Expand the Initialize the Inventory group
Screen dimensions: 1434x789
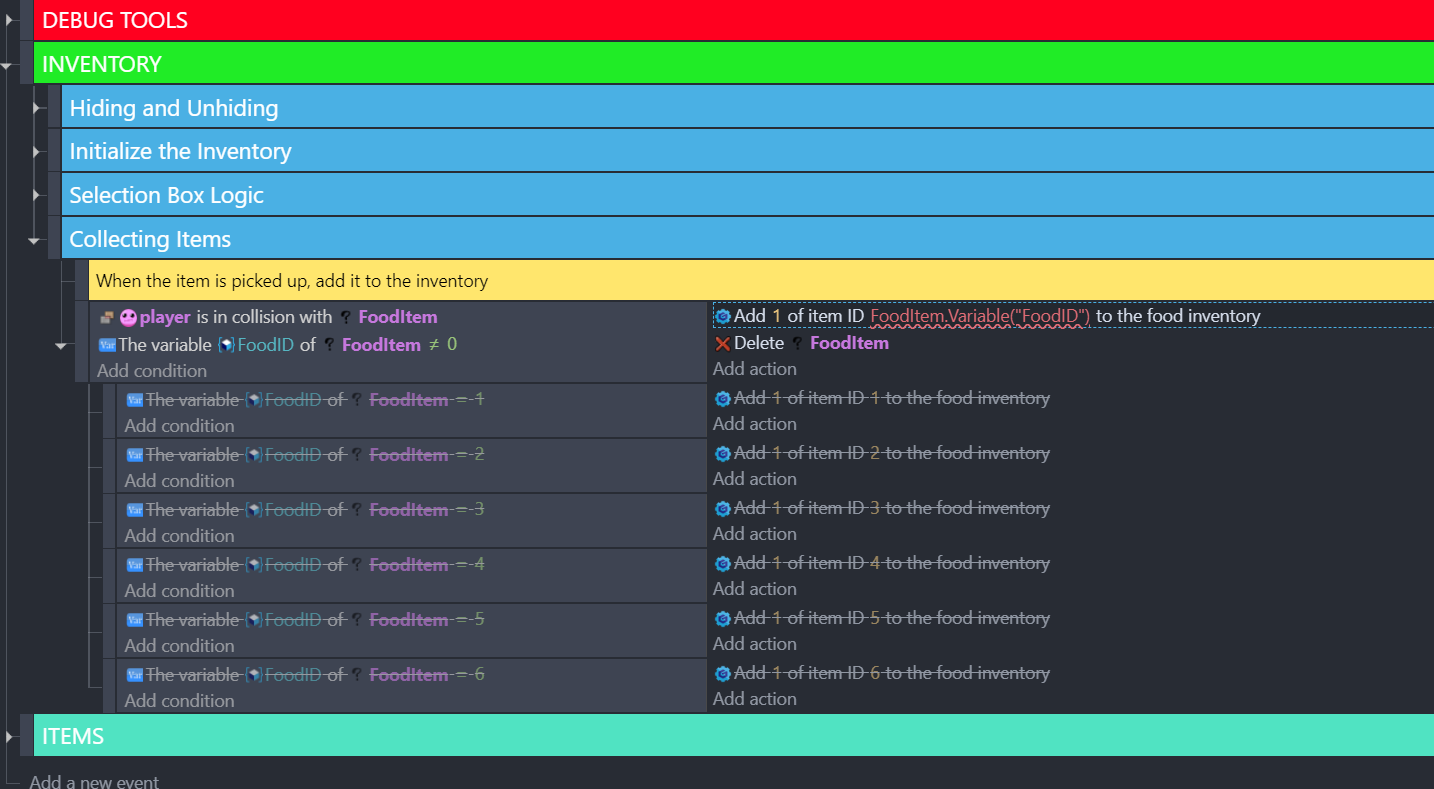pyautogui.click(x=37, y=152)
